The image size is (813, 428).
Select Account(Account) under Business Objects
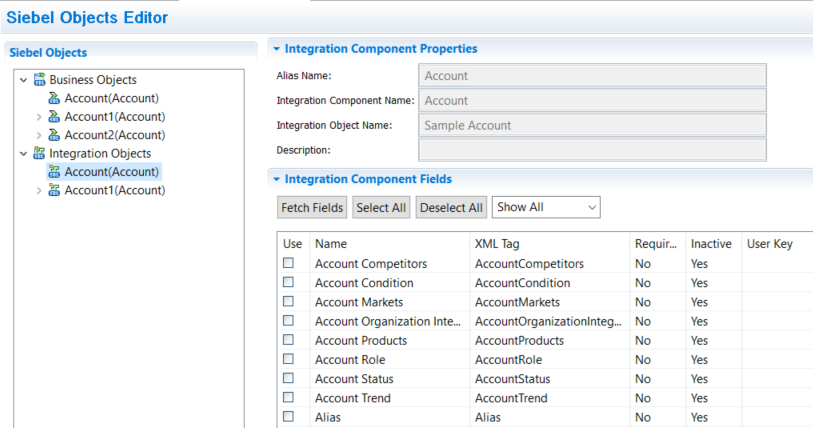(x=111, y=98)
